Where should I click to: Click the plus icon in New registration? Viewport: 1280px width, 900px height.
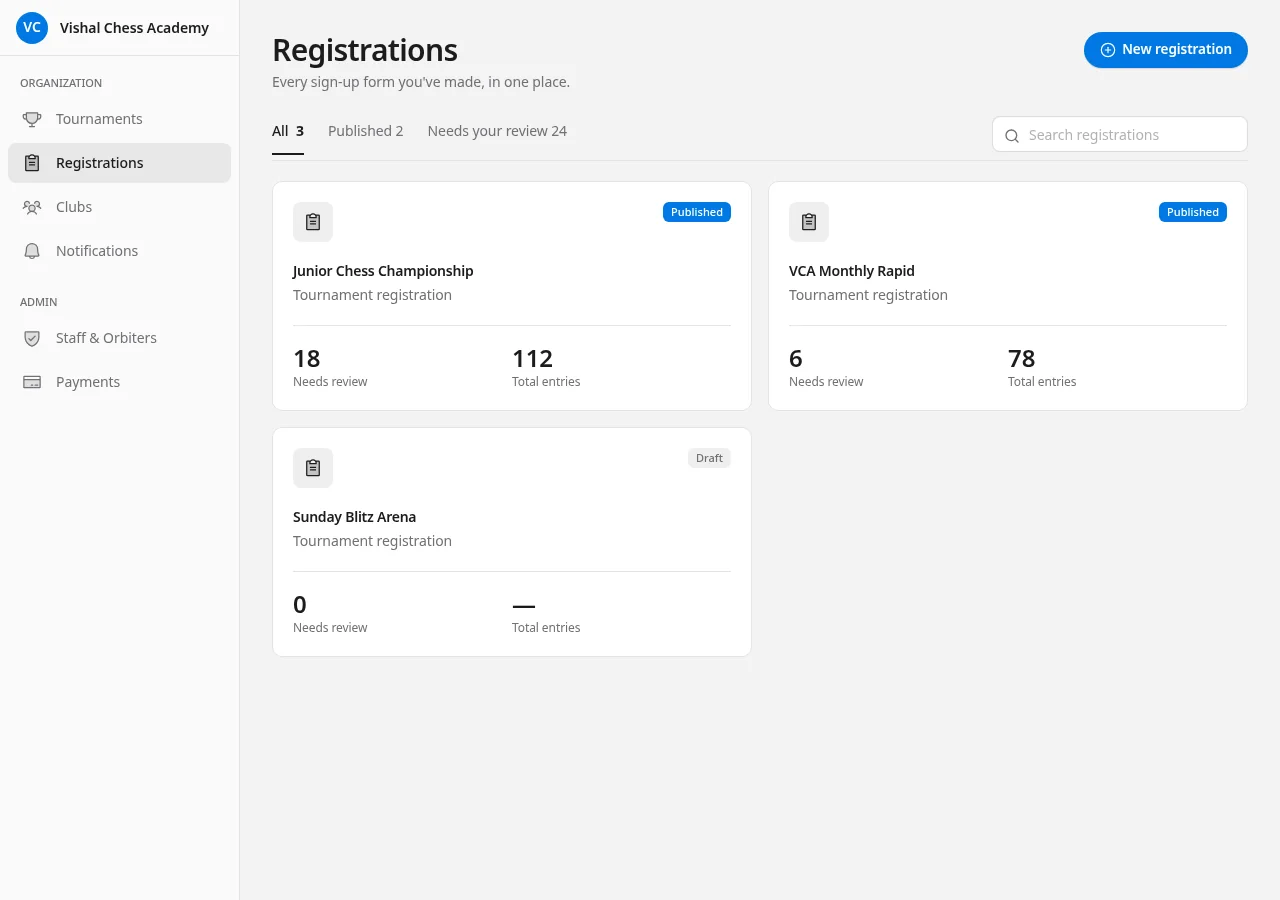[1108, 50]
